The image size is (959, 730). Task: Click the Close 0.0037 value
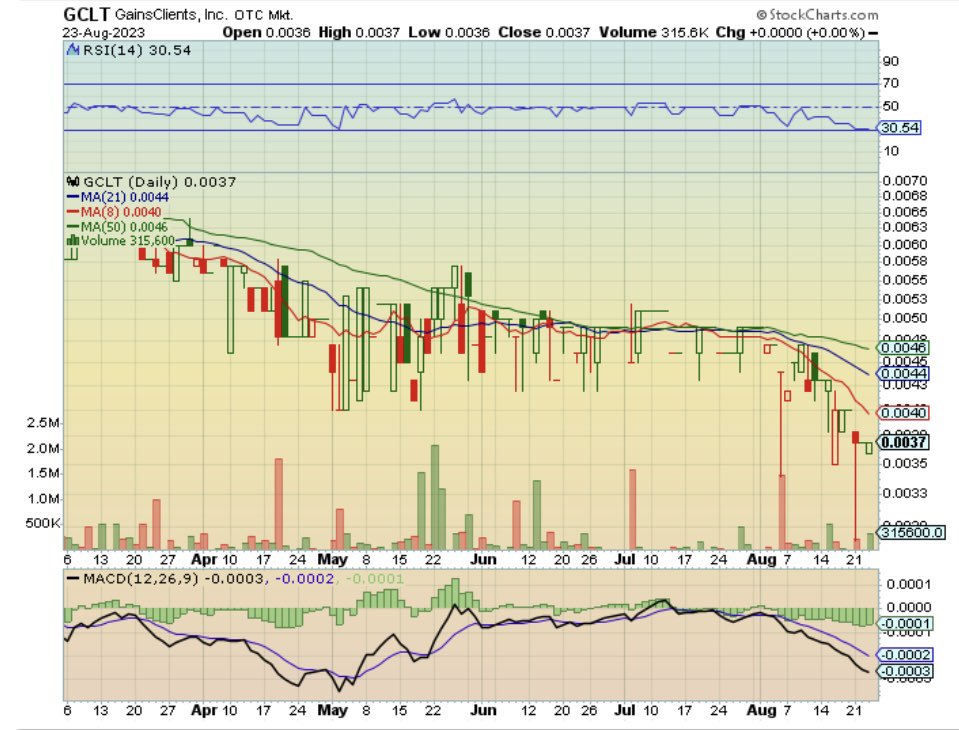click(544, 32)
